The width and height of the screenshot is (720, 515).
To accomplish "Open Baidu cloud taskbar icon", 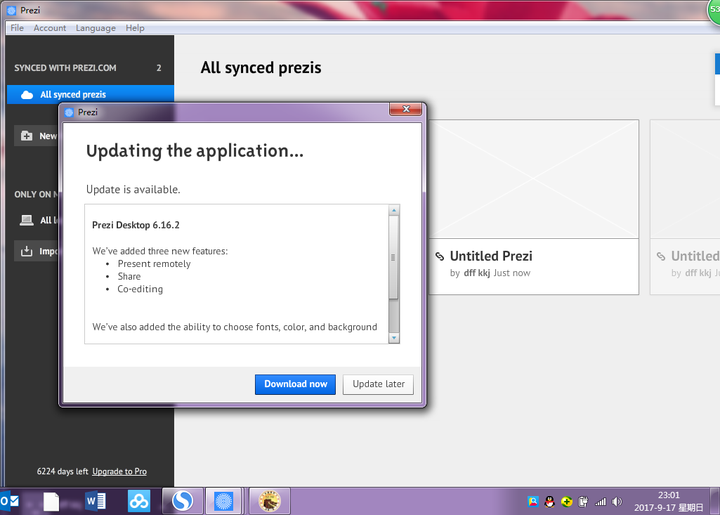I will 139,501.
